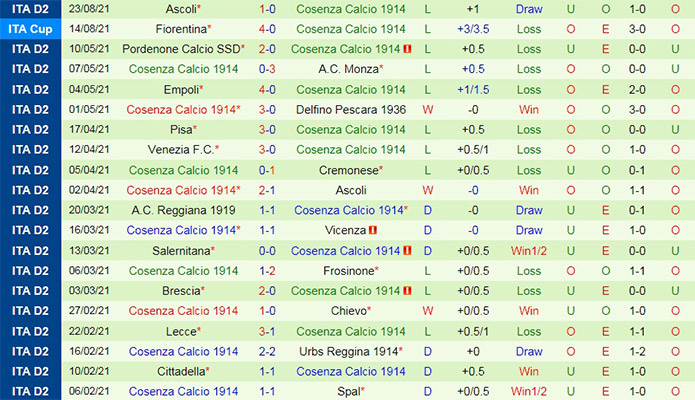
Task: Click red card icon beside Vicenza
Action: (x=372, y=230)
